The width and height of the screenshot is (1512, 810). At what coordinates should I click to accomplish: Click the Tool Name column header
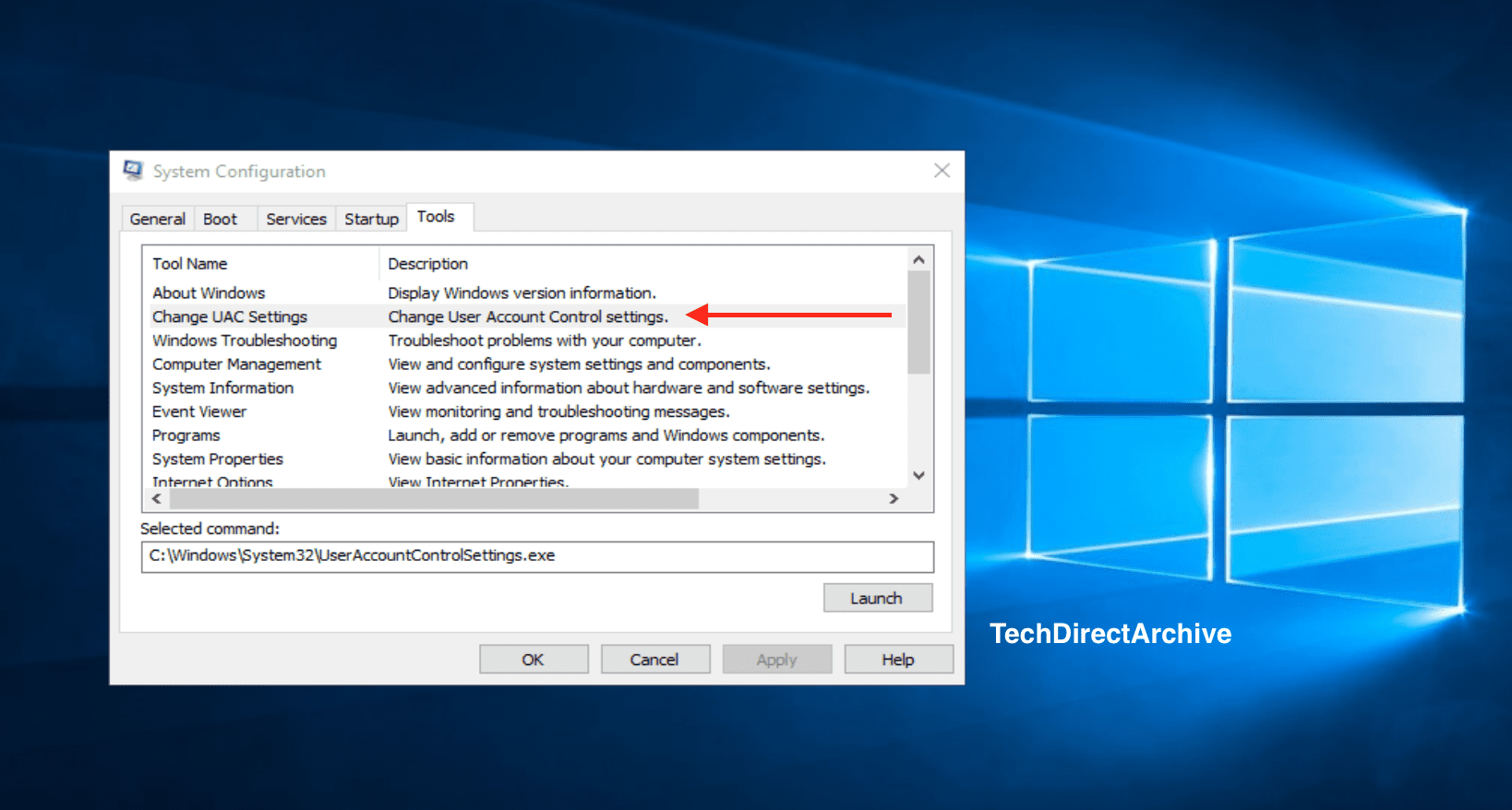190,264
